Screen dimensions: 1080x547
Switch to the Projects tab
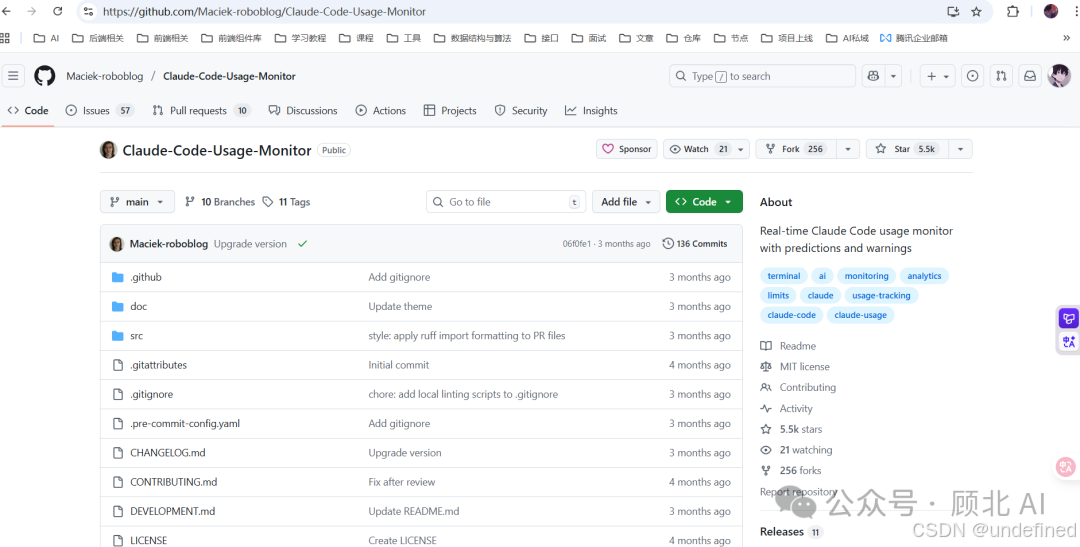pyautogui.click(x=450, y=110)
